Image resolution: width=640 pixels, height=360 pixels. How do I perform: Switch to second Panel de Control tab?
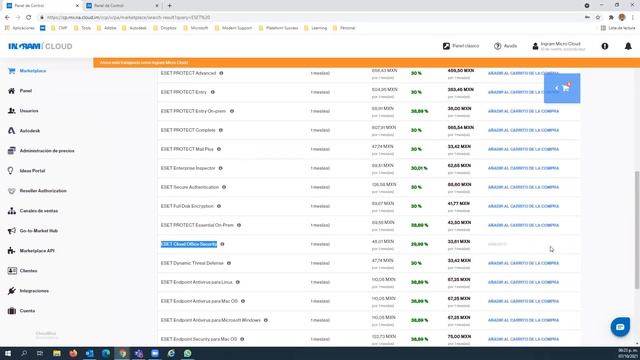(x=122, y=6)
